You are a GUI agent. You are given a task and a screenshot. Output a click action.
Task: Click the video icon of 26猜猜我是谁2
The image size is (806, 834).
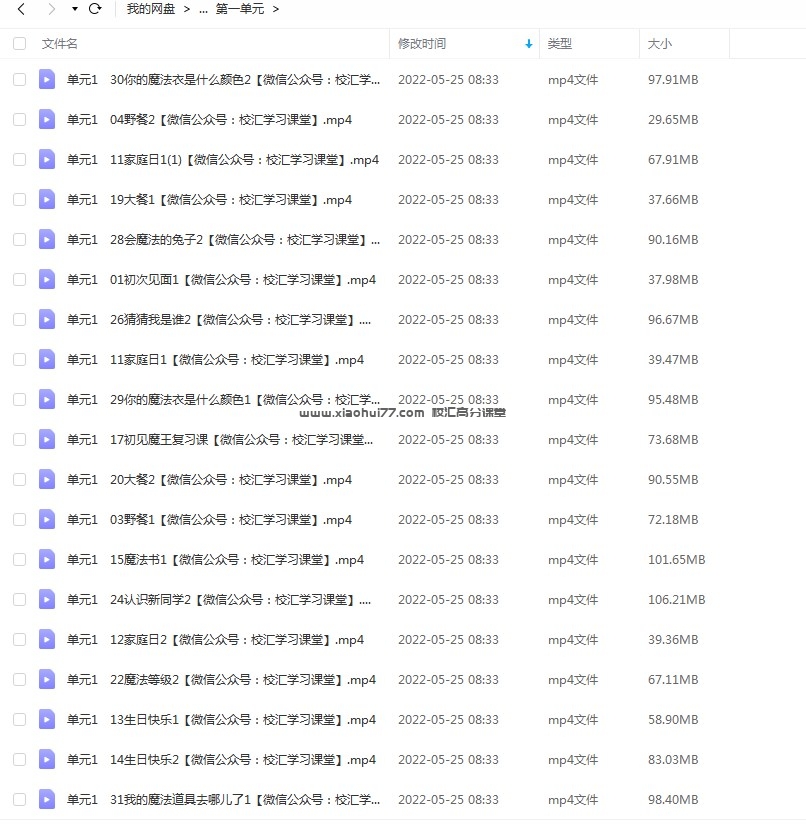pos(47,320)
